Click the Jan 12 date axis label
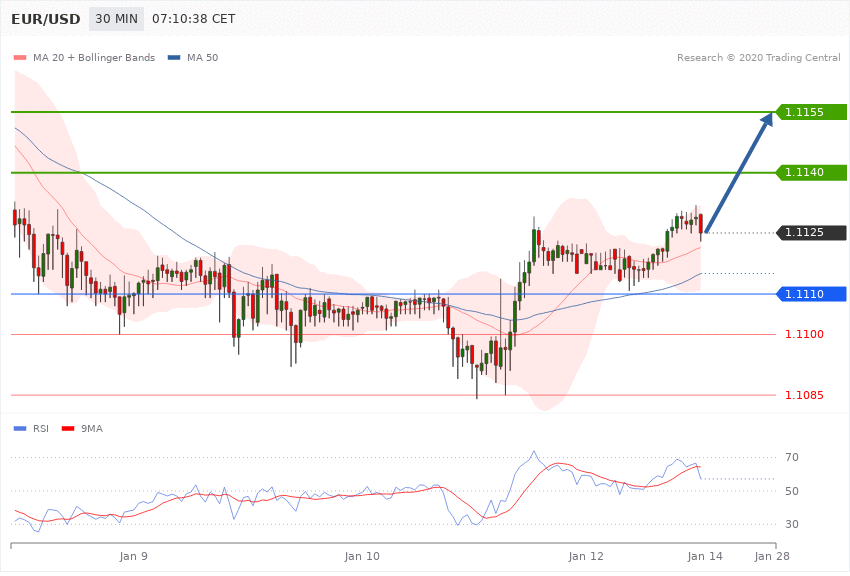Screen dimensions: 850x576 coord(586,556)
